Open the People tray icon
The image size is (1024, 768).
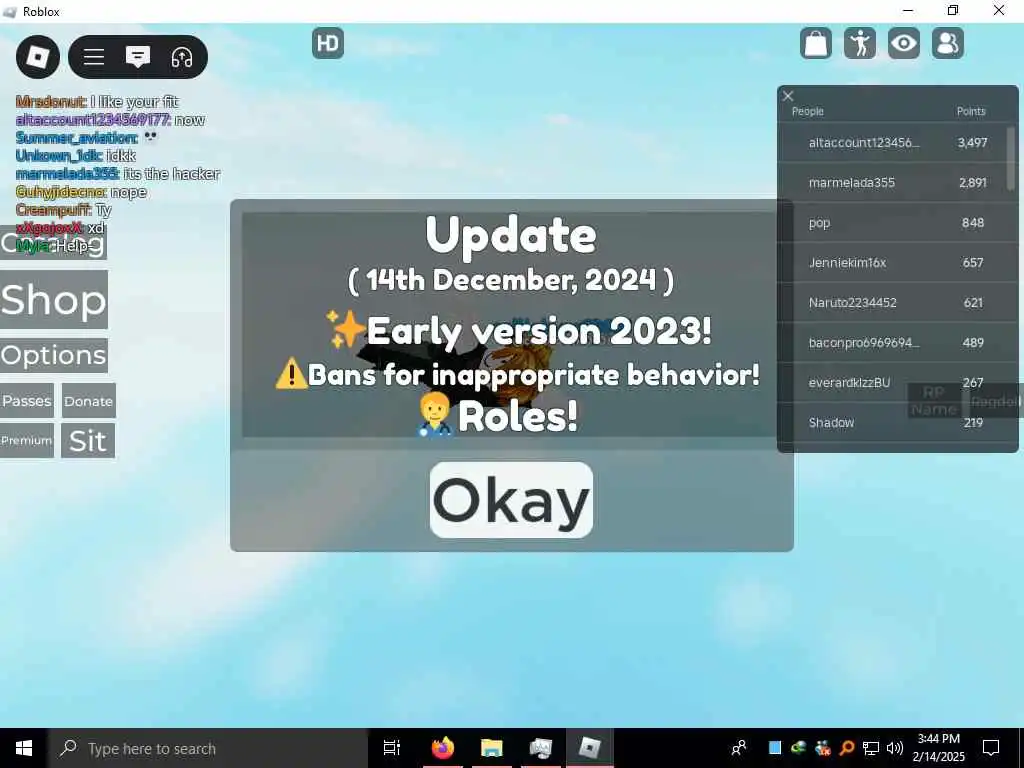point(739,748)
